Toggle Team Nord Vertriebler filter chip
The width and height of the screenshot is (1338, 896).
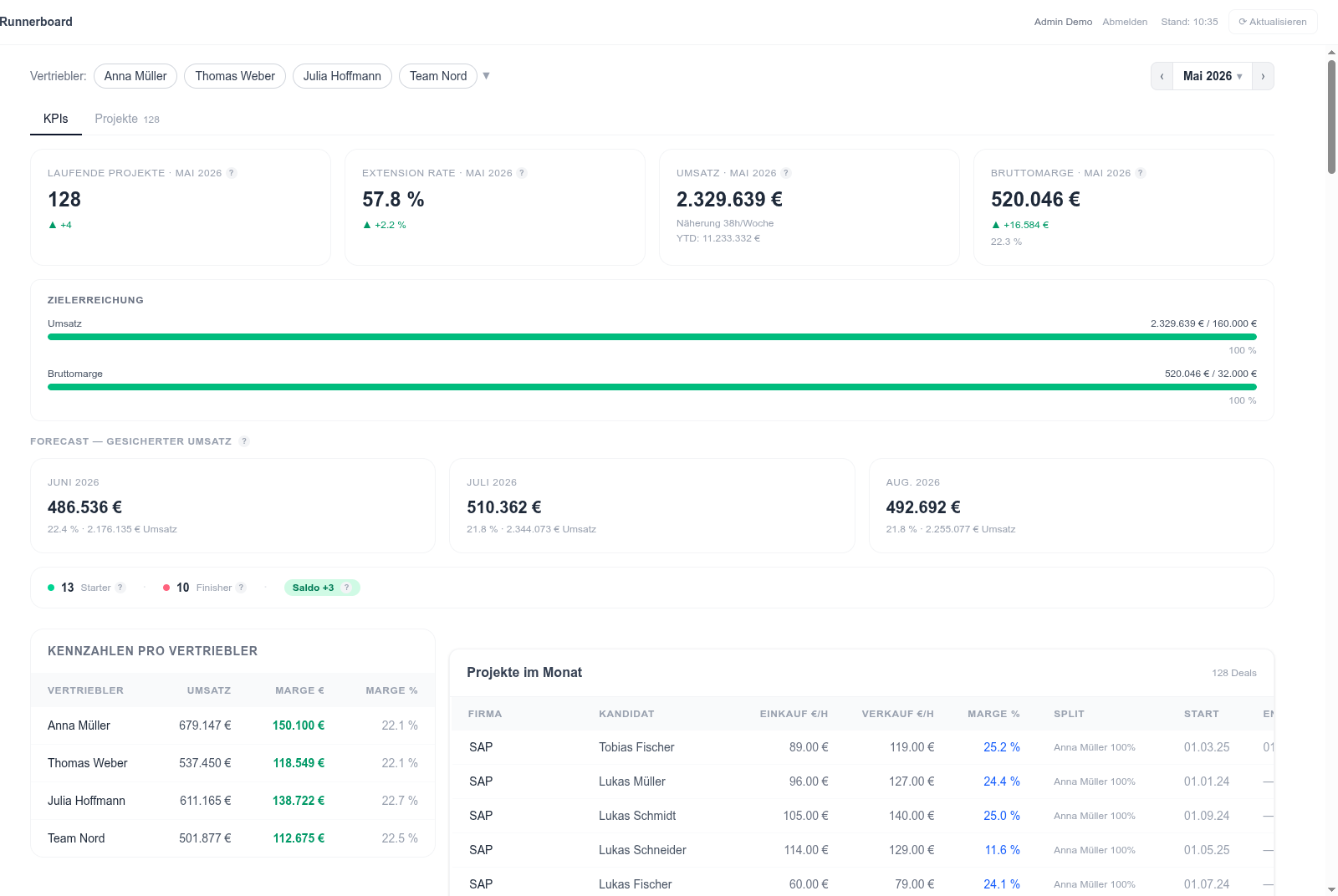[438, 76]
